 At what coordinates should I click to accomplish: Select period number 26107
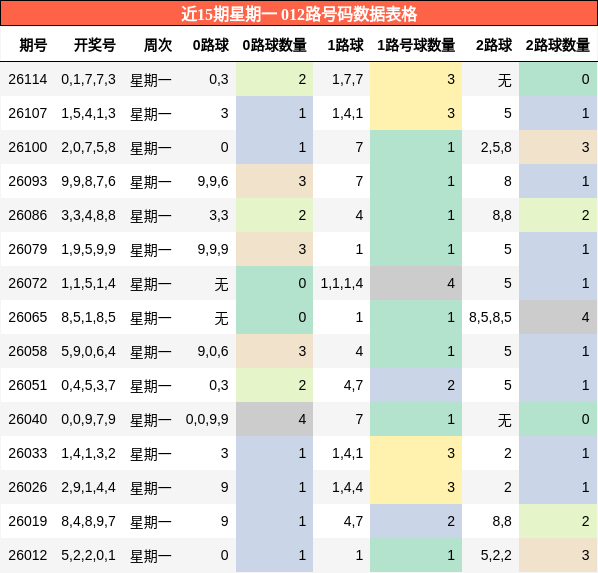tap(27, 113)
